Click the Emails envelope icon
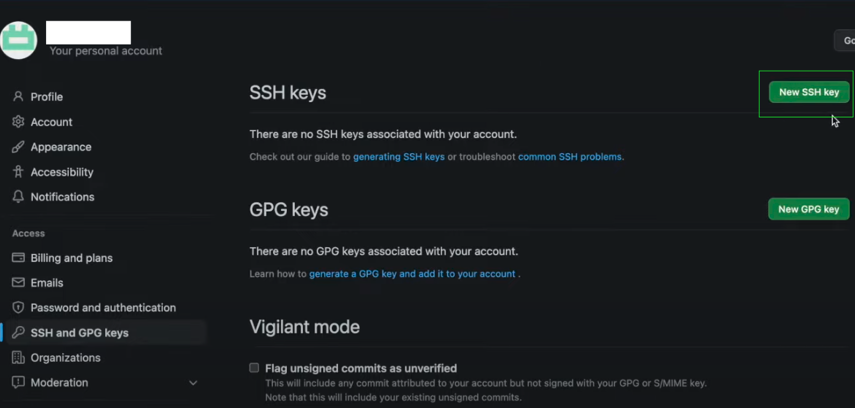The image size is (855, 408). (x=18, y=283)
